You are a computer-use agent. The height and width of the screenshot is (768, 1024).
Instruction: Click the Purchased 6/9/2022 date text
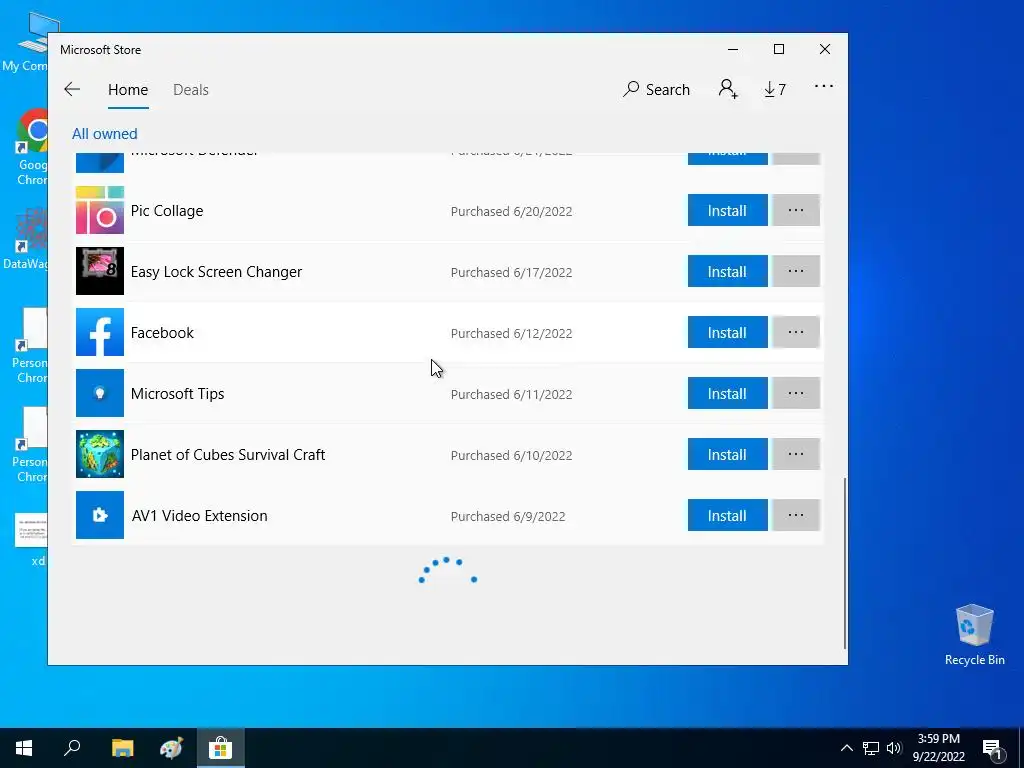[508, 517]
